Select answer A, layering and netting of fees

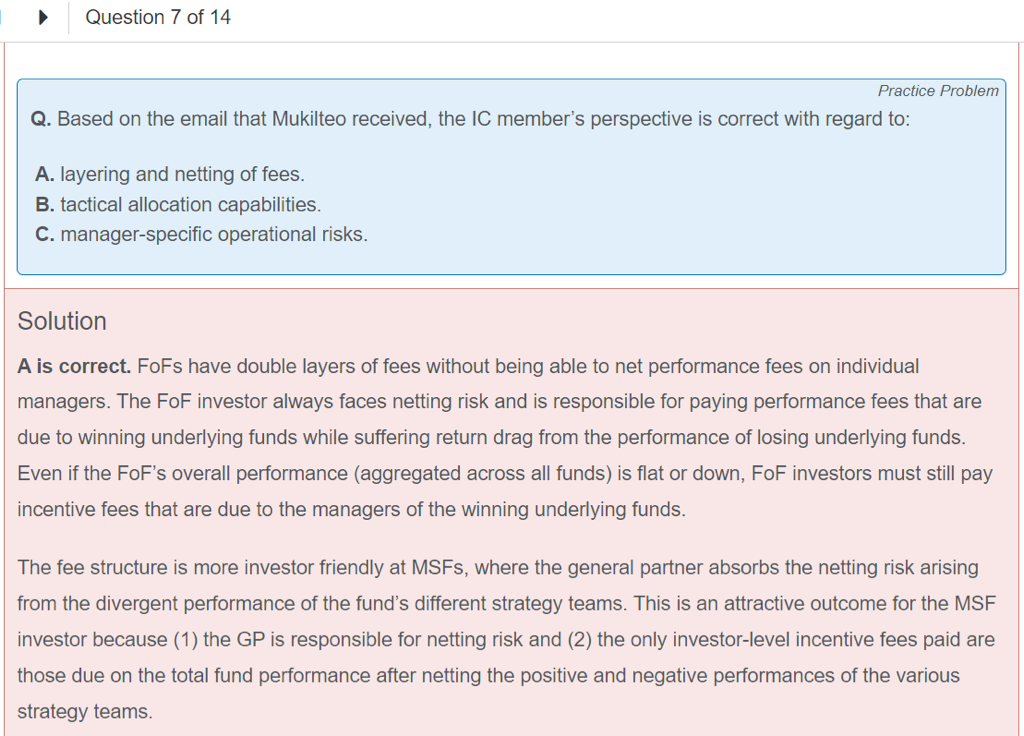point(170,174)
